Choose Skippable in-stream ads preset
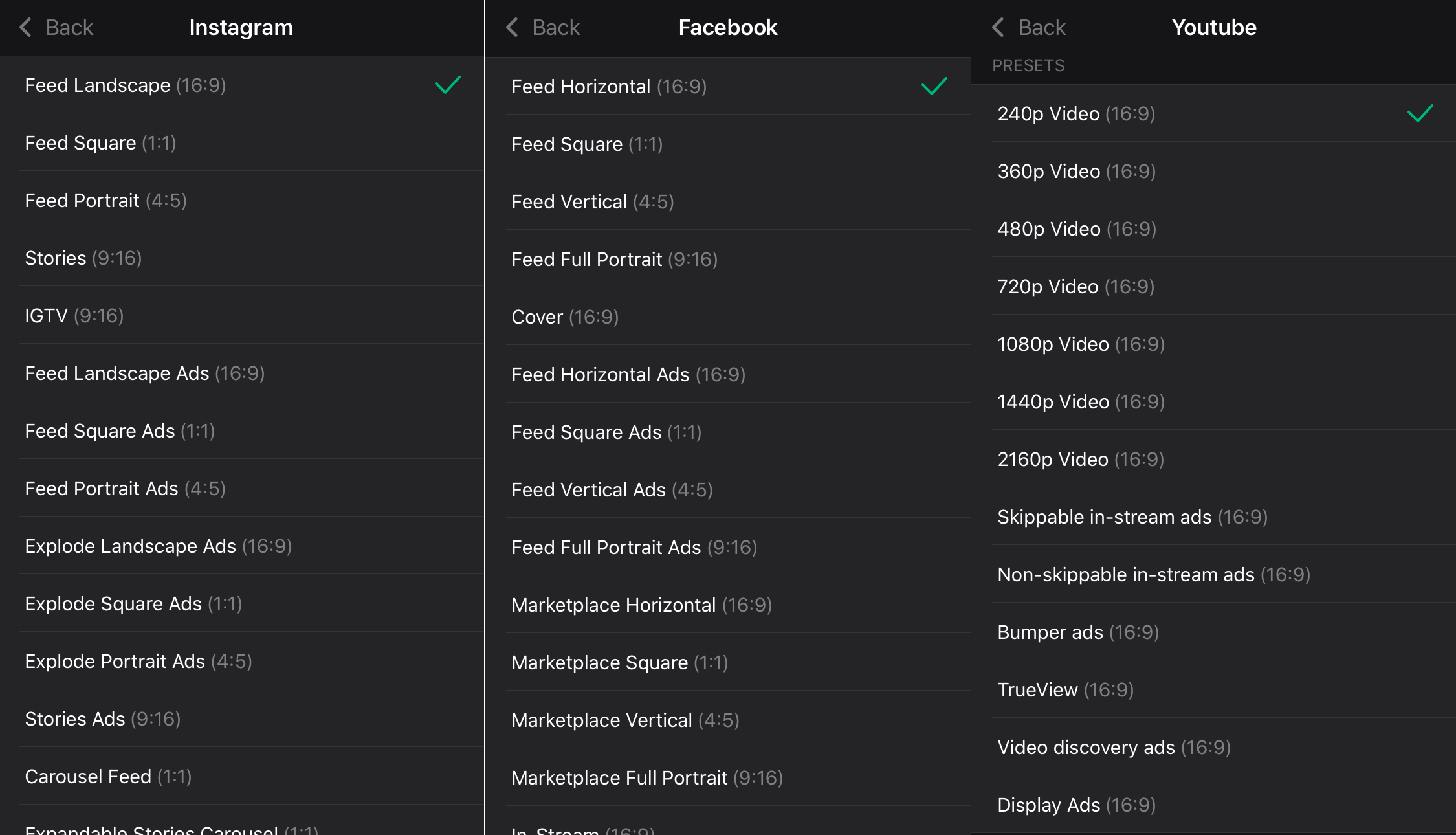Screen dimensions: 1456x835 click(x=1132, y=517)
